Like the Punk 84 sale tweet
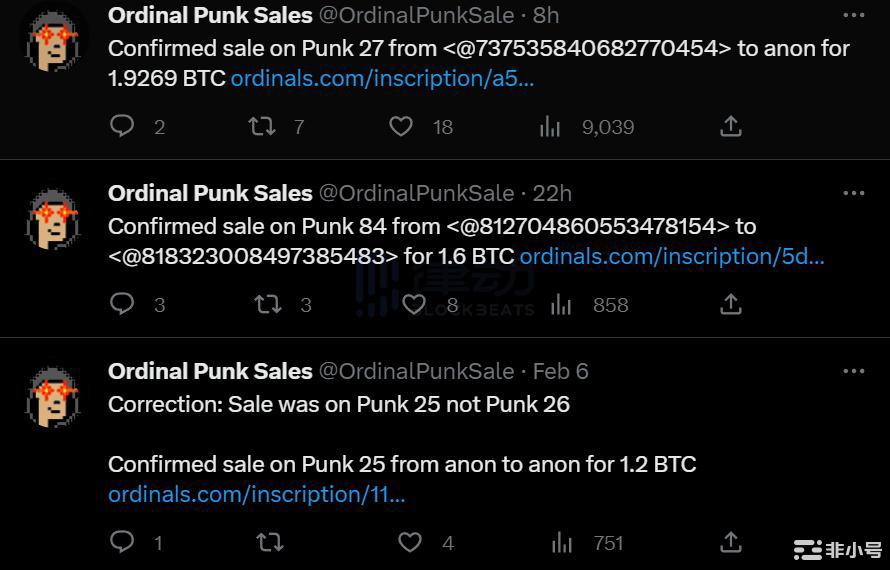Image resolution: width=890 pixels, height=570 pixels. 414,304
